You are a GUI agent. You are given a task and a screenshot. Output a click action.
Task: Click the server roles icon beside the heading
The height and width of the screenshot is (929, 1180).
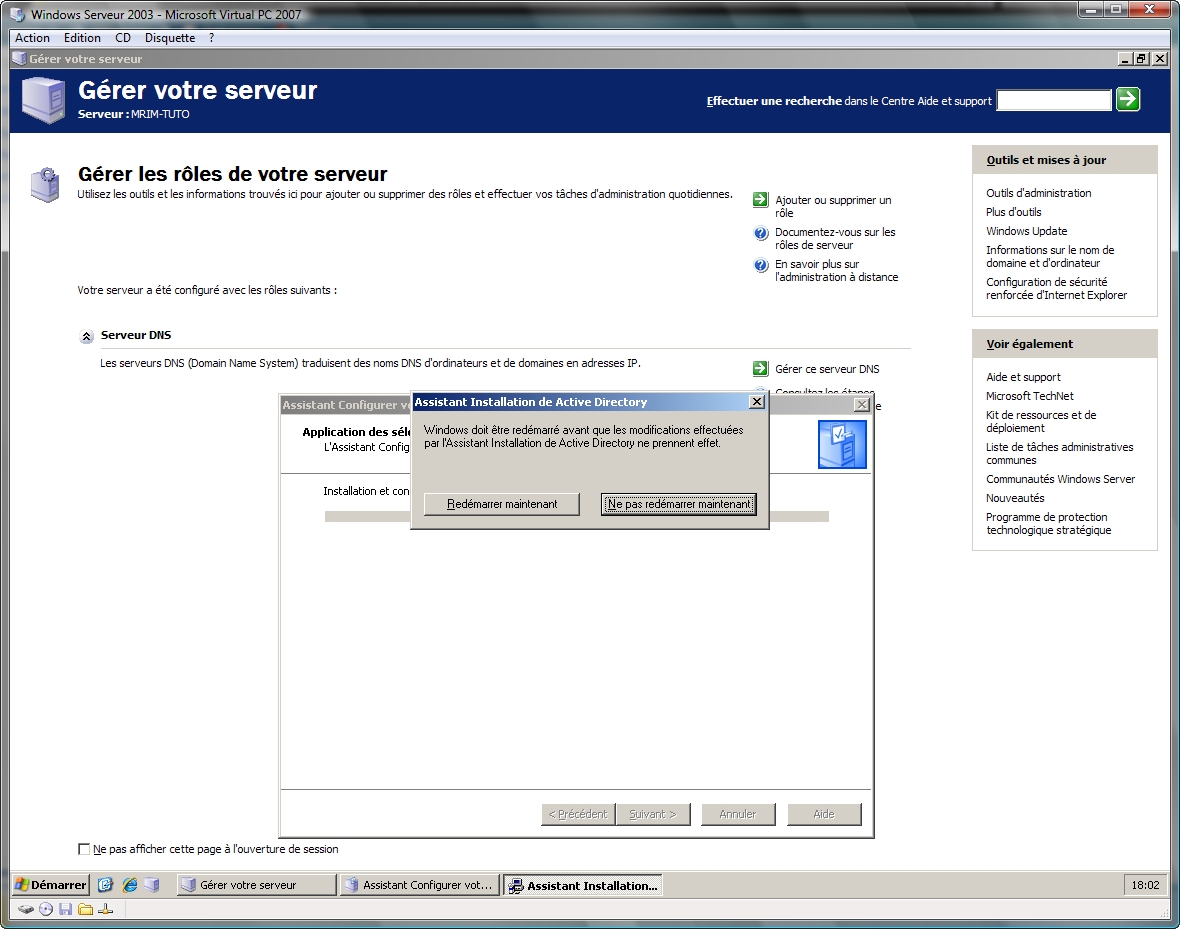coord(45,184)
